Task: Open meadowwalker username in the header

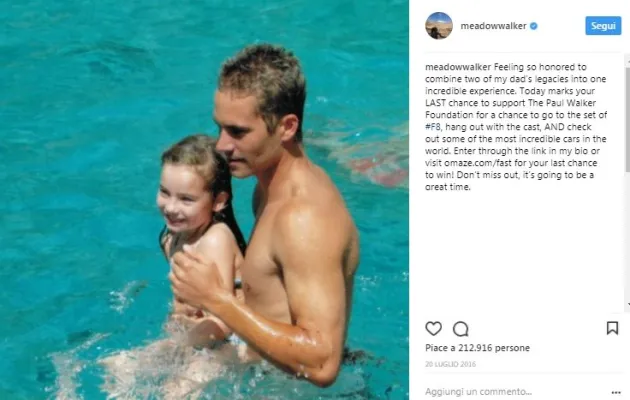Action: tap(493, 26)
